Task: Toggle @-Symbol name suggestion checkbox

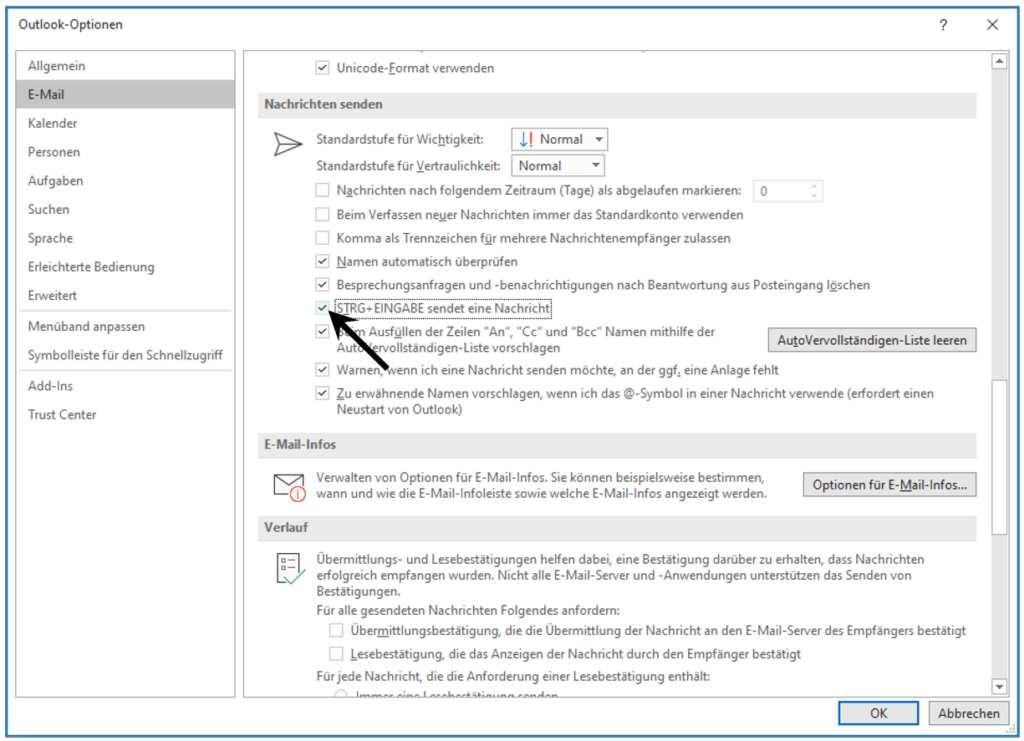Action: pyautogui.click(x=322, y=393)
